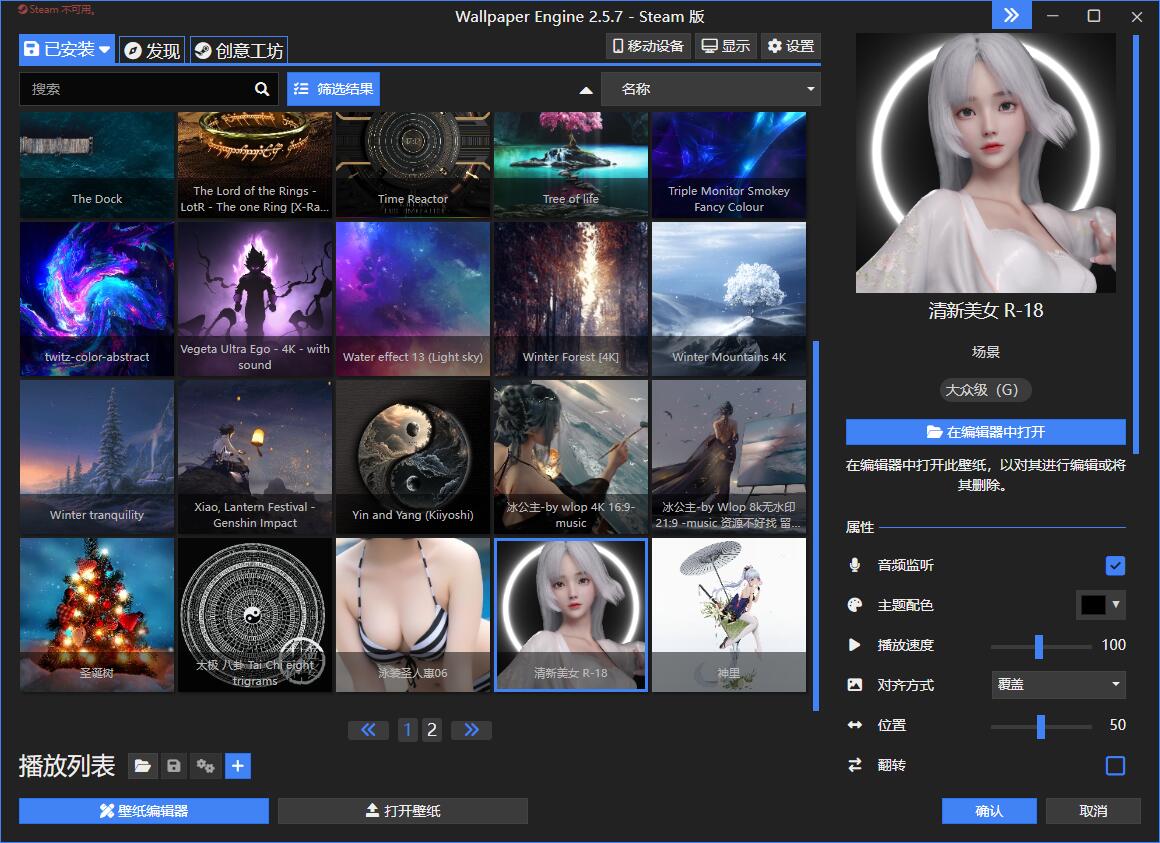The image size is (1160, 843).
Task: Switch to the Workshop tab
Action: pos(238,50)
